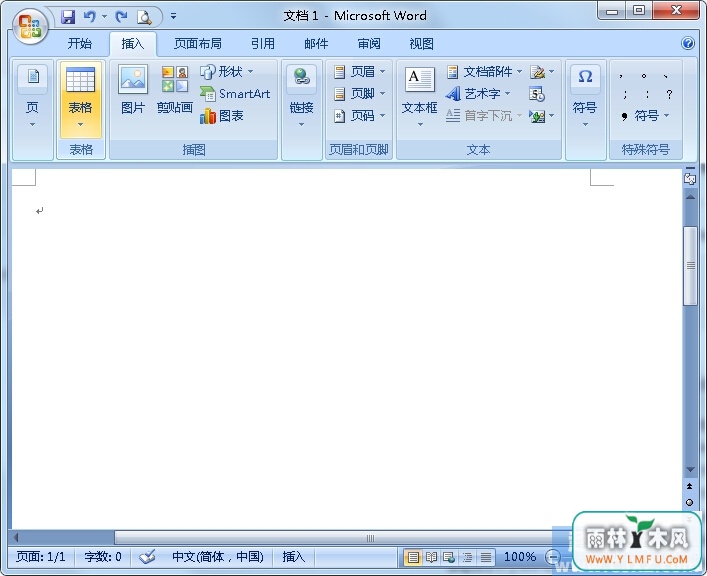Screen dimensions: 707x576
Task: Open the 链接 links menu
Action: pos(302,97)
